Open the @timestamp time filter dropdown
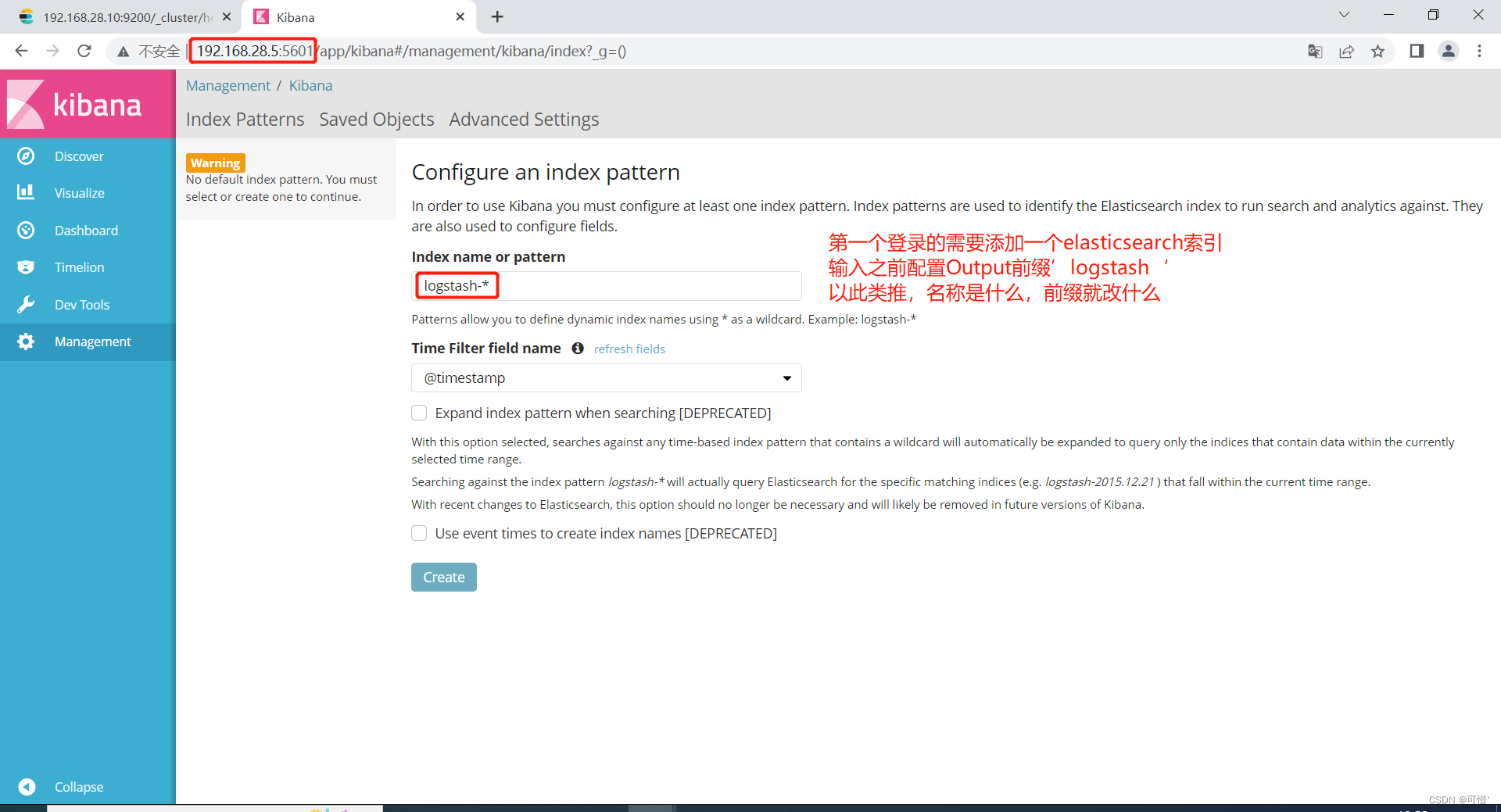 tap(607, 378)
